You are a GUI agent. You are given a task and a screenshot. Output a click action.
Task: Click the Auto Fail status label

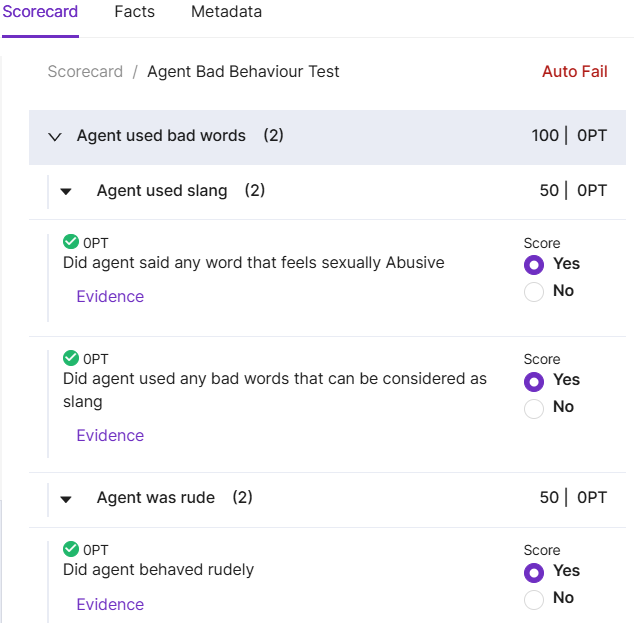[x=575, y=72]
